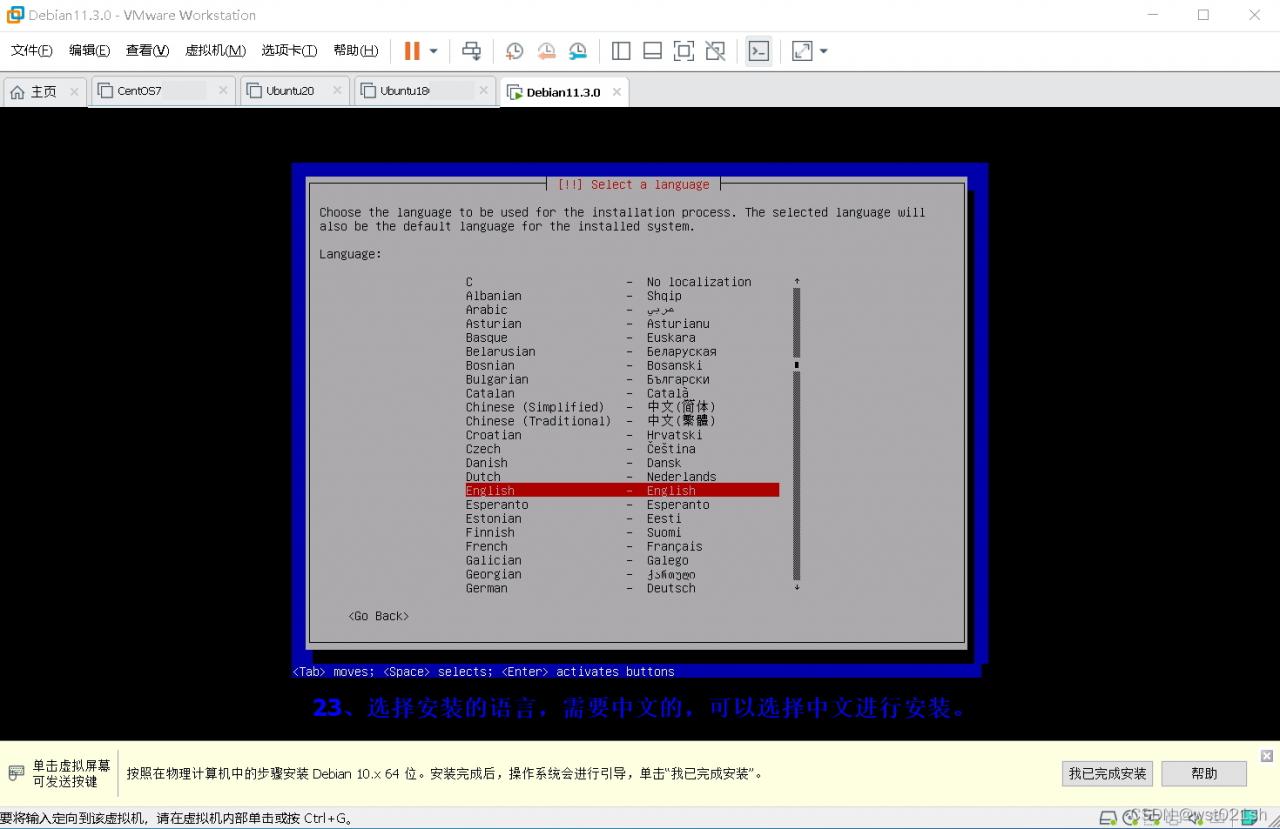Select Albanian in the language list
This screenshot has width=1280, height=829.
pos(622,296)
